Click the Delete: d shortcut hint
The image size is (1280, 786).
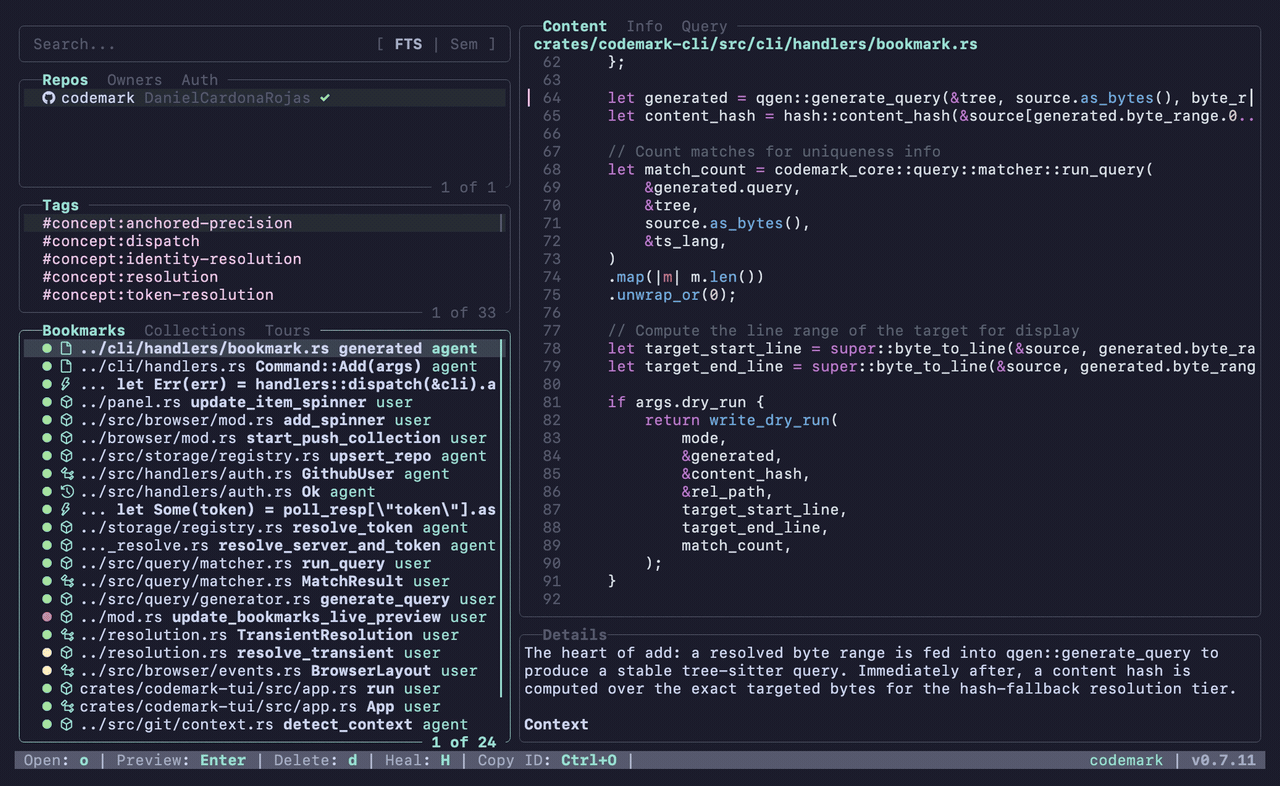[x=316, y=760]
